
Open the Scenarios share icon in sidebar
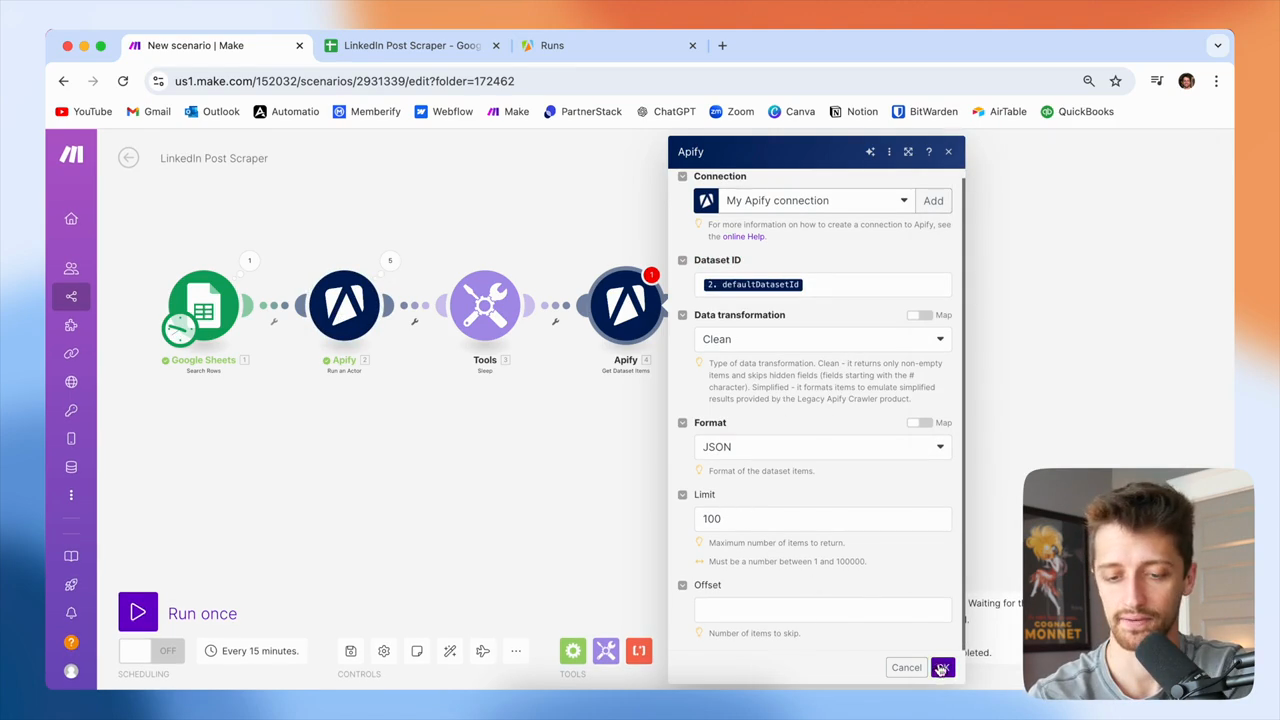pos(71,296)
